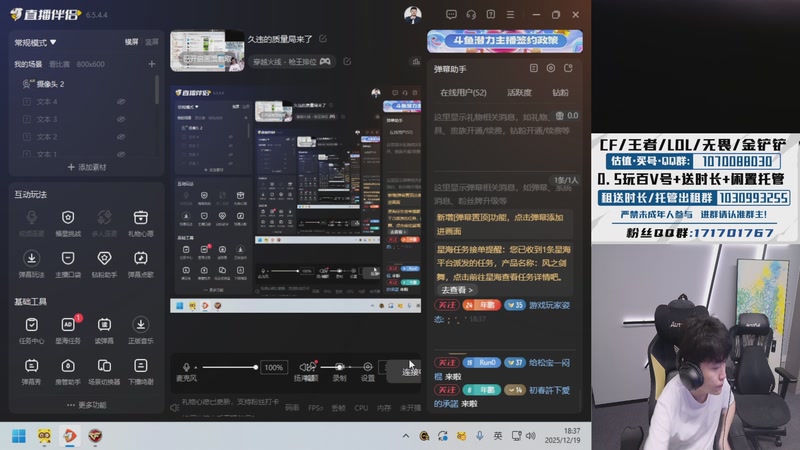This screenshot has width=800, height=450.
Task: Pop out the 弹幕助手 panel
Action: pyautogui.click(x=568, y=68)
